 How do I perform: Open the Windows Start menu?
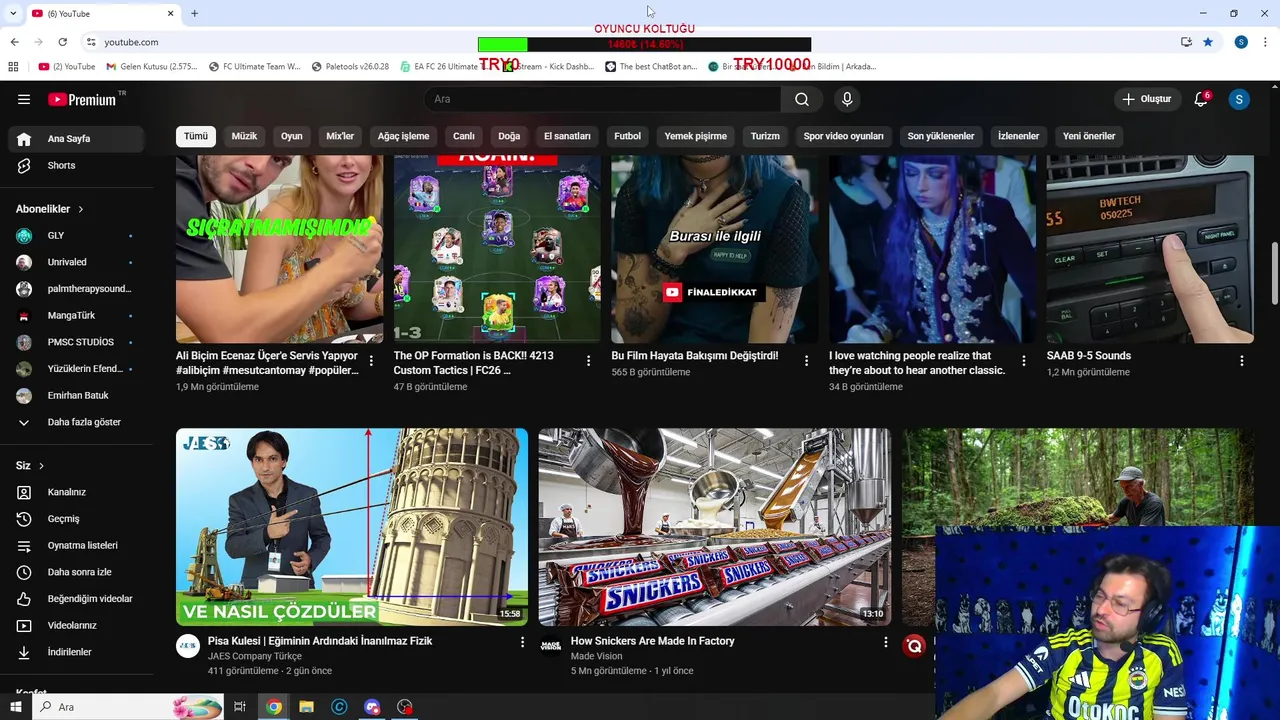(x=15, y=707)
